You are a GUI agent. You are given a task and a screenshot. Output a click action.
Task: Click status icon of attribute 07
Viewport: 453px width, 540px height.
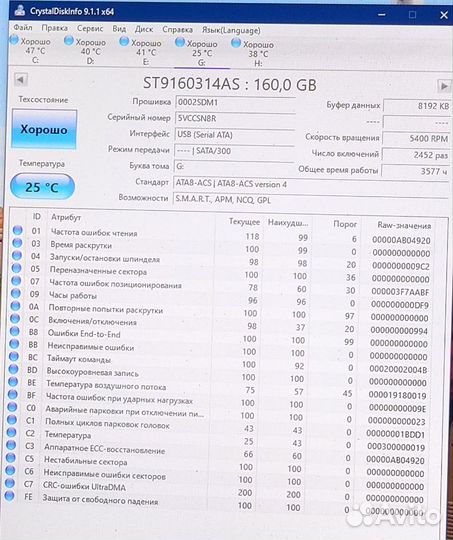(x=16, y=281)
